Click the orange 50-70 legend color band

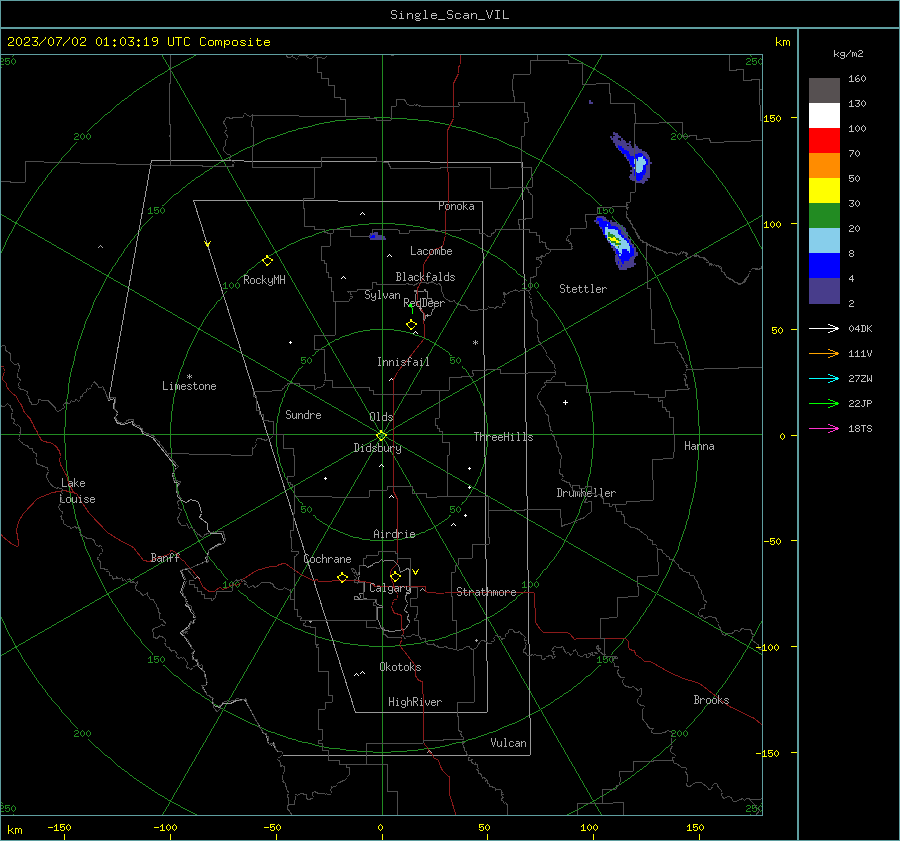(x=824, y=166)
